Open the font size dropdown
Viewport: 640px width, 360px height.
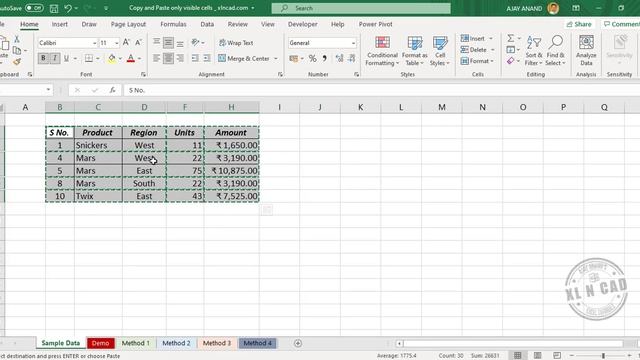click(116, 43)
